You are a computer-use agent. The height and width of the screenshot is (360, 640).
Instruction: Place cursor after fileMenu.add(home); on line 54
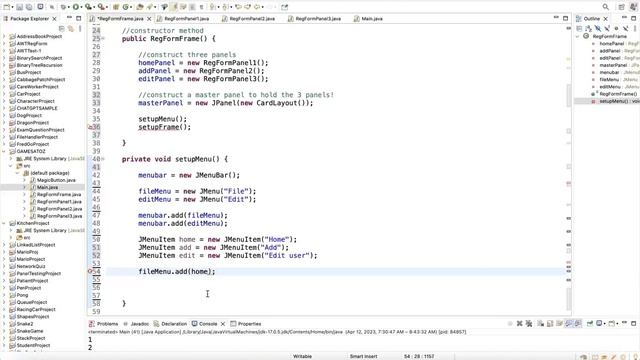pos(216,271)
